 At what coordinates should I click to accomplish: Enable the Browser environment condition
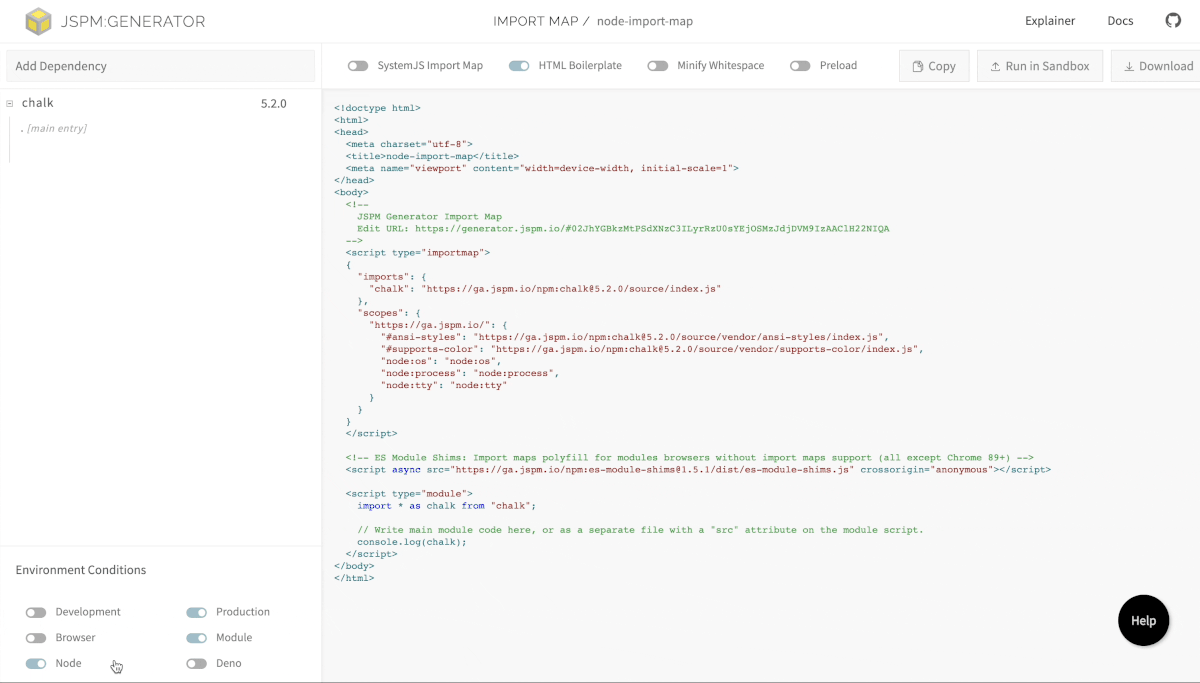[37, 637]
